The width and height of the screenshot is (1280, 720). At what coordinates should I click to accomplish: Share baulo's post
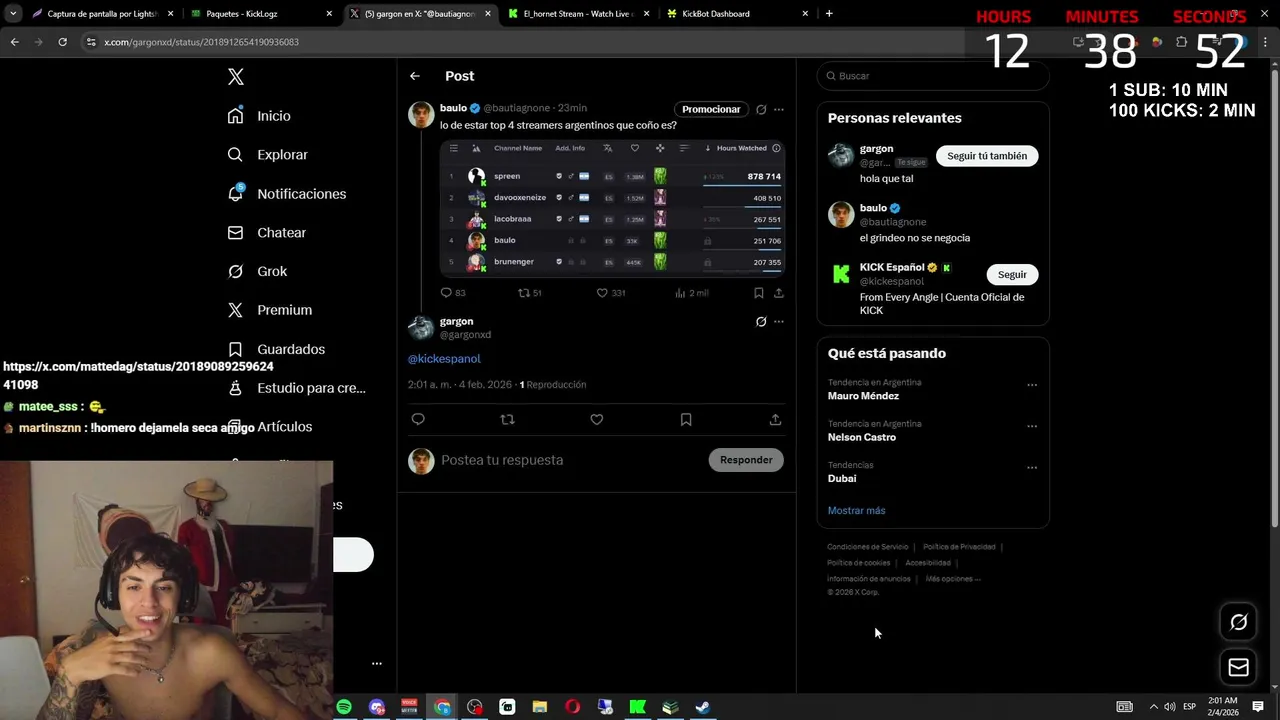pos(779,293)
